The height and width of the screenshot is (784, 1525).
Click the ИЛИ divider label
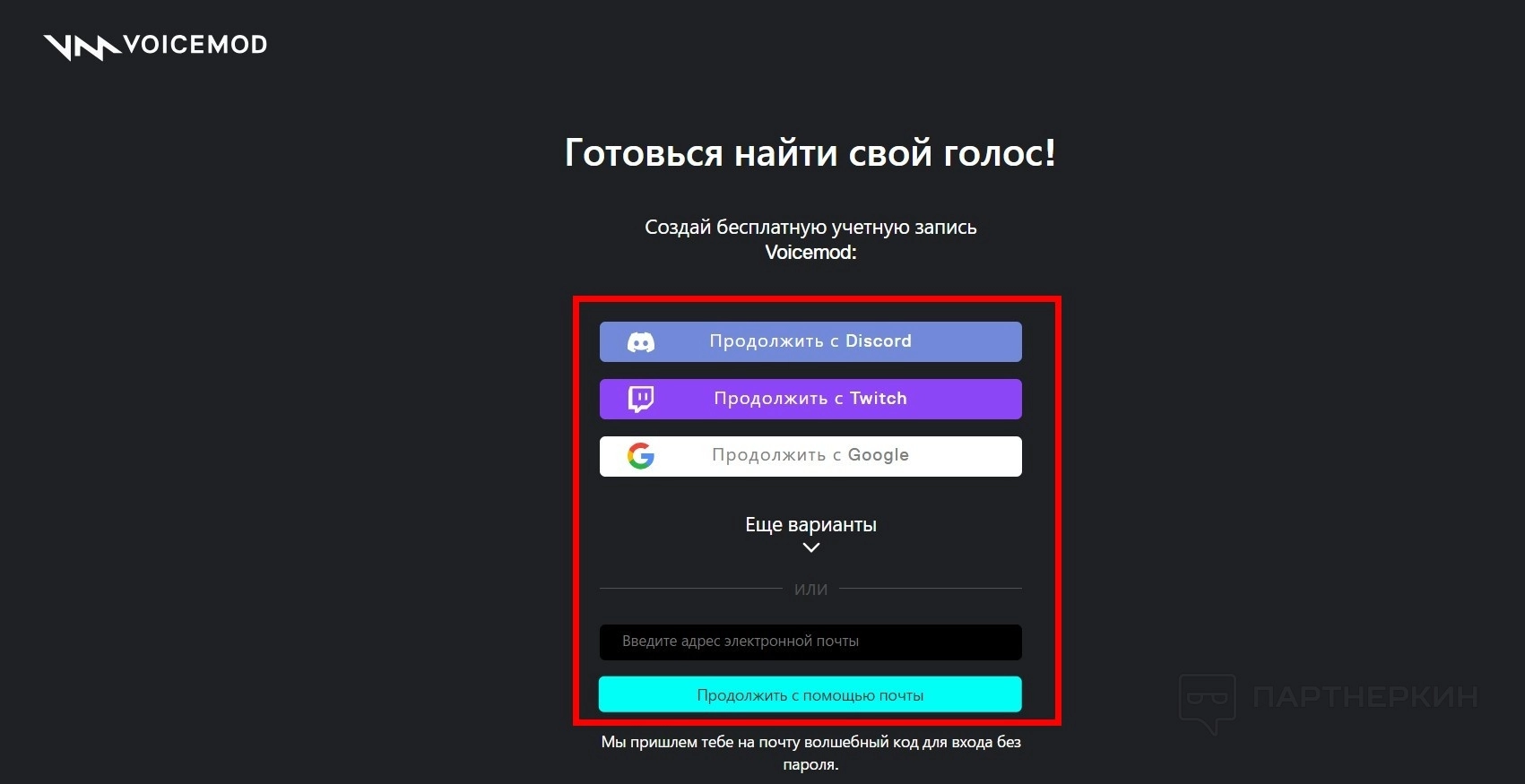(810, 590)
